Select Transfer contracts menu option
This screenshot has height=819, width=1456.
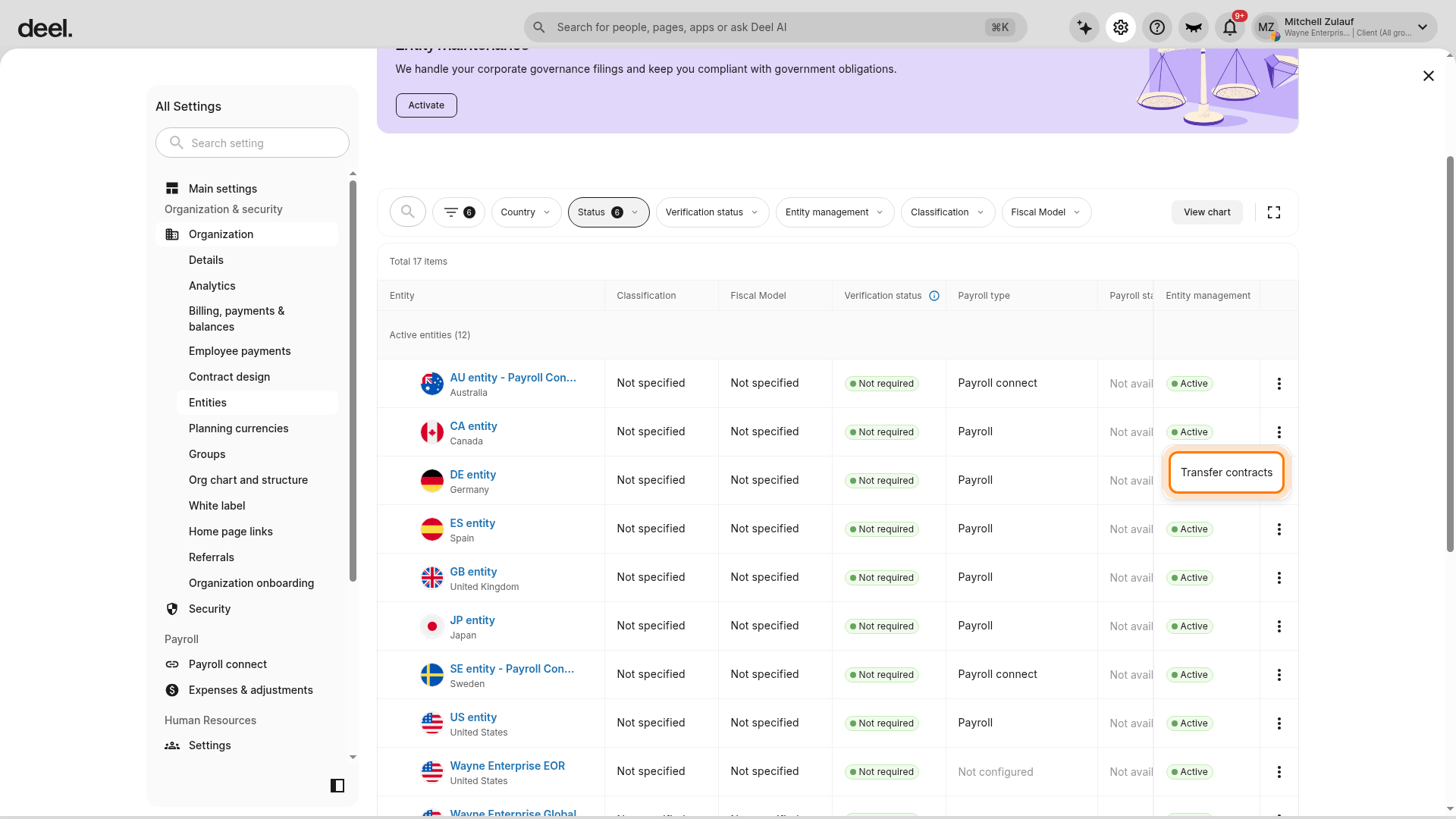pos(1226,472)
